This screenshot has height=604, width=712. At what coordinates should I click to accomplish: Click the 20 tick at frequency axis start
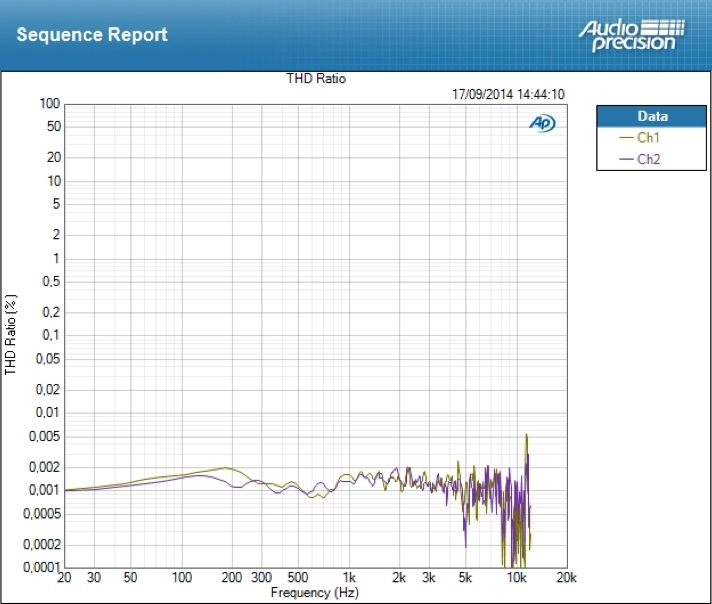[65, 578]
